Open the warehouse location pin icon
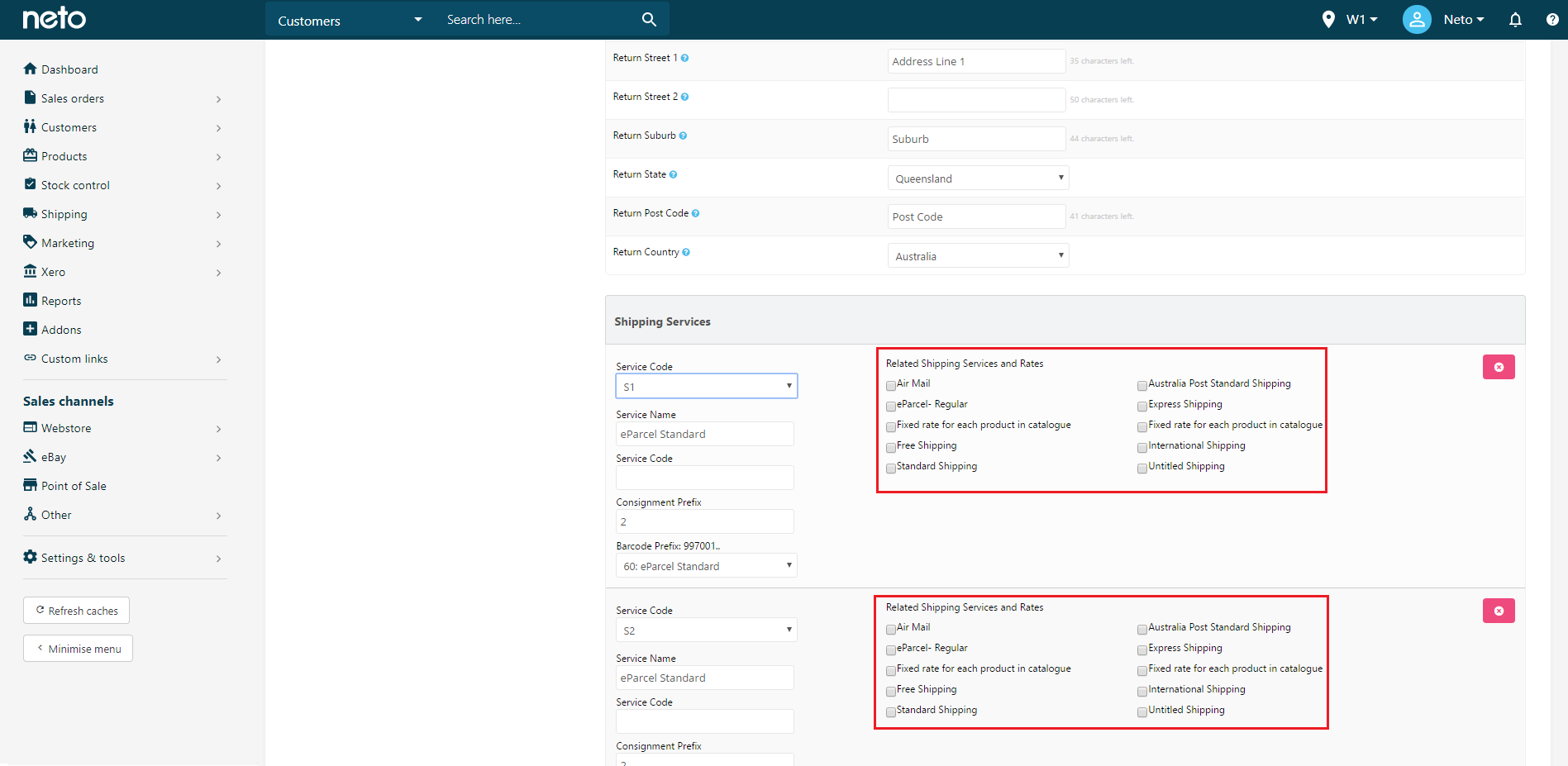The width and height of the screenshot is (1568, 766). (1328, 19)
